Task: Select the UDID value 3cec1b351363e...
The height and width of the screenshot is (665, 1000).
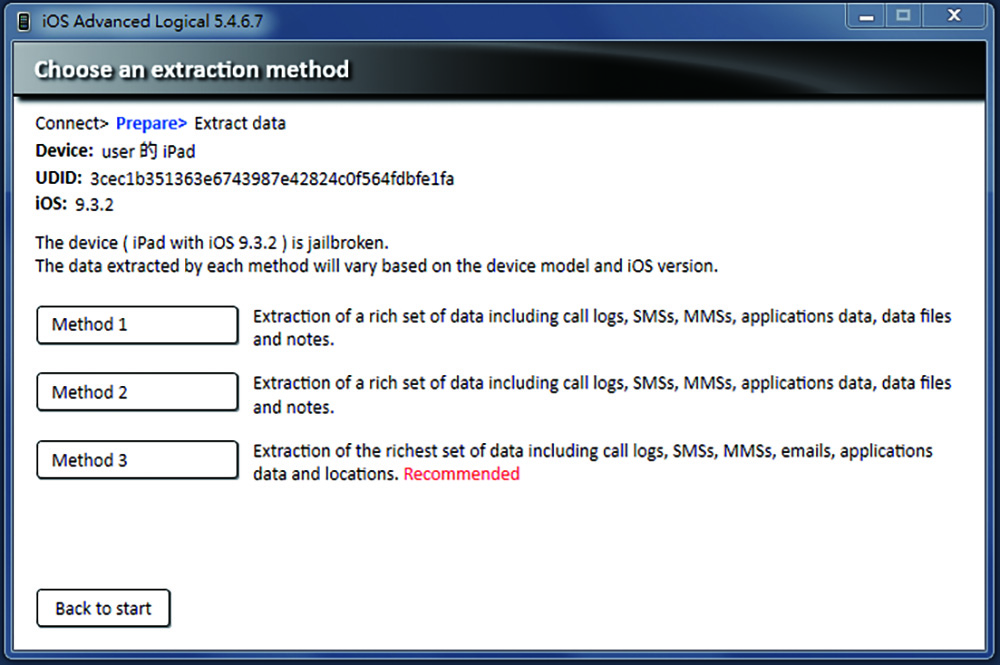Action: pyautogui.click(x=272, y=179)
